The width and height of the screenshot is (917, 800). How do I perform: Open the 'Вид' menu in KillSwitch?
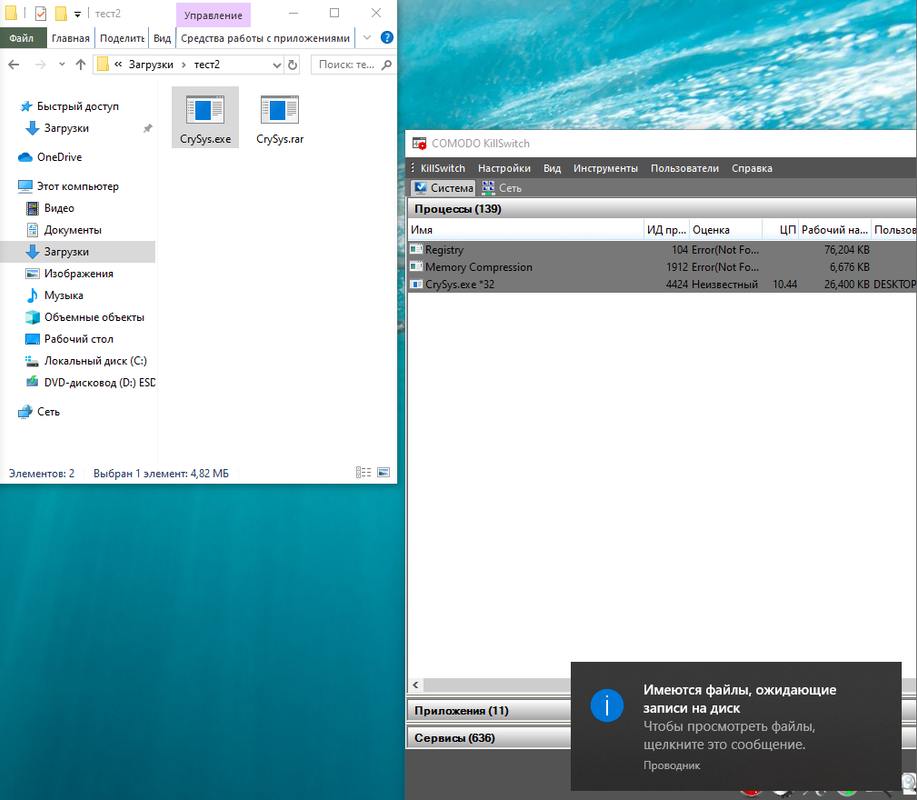(551, 168)
